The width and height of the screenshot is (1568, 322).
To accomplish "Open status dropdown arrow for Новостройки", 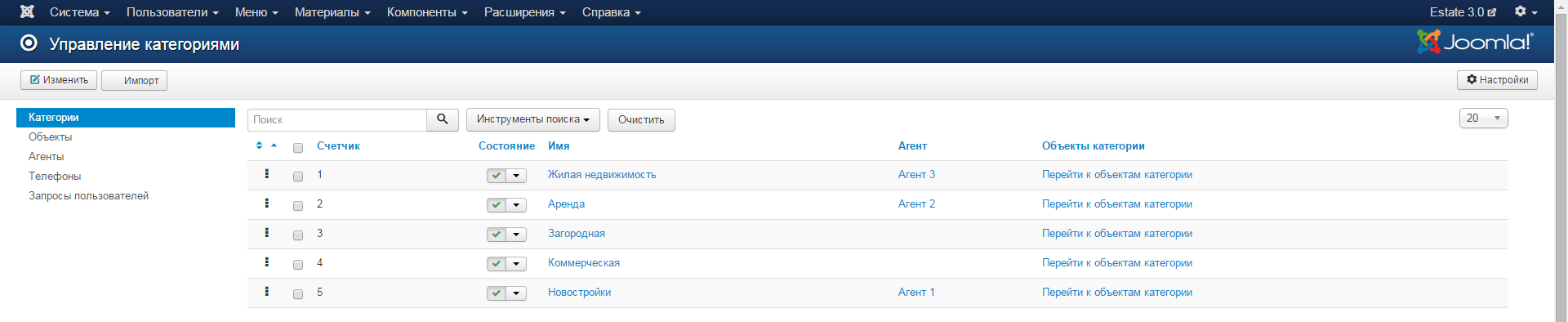I will [x=516, y=293].
